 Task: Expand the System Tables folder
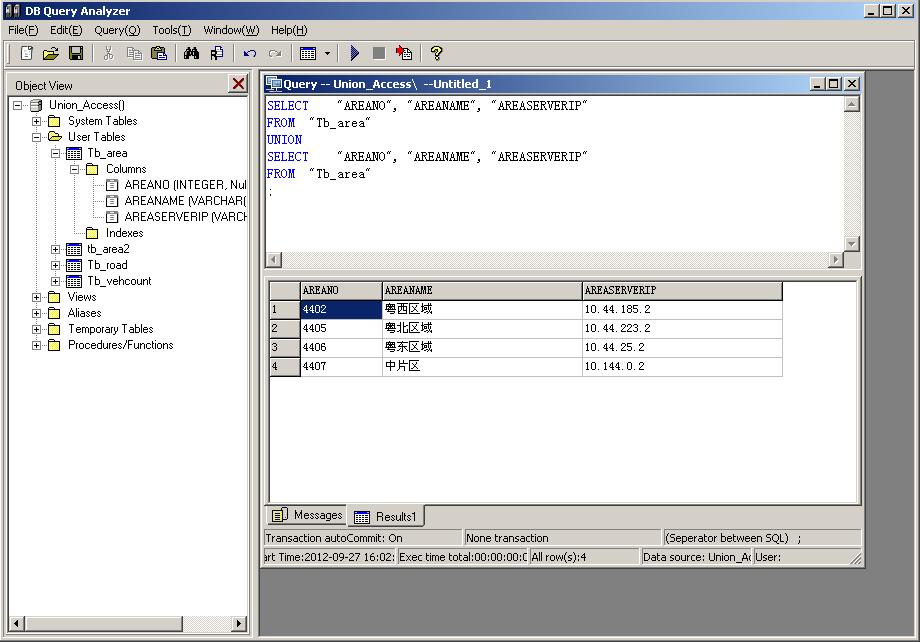point(37,121)
